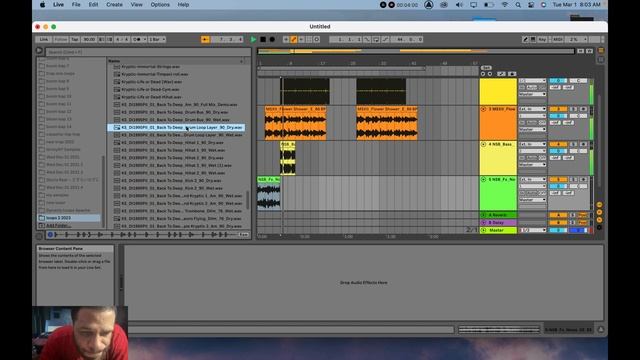640x360 pixels.
Task: Toggle track 3 orange activator button
Action: coord(558,109)
